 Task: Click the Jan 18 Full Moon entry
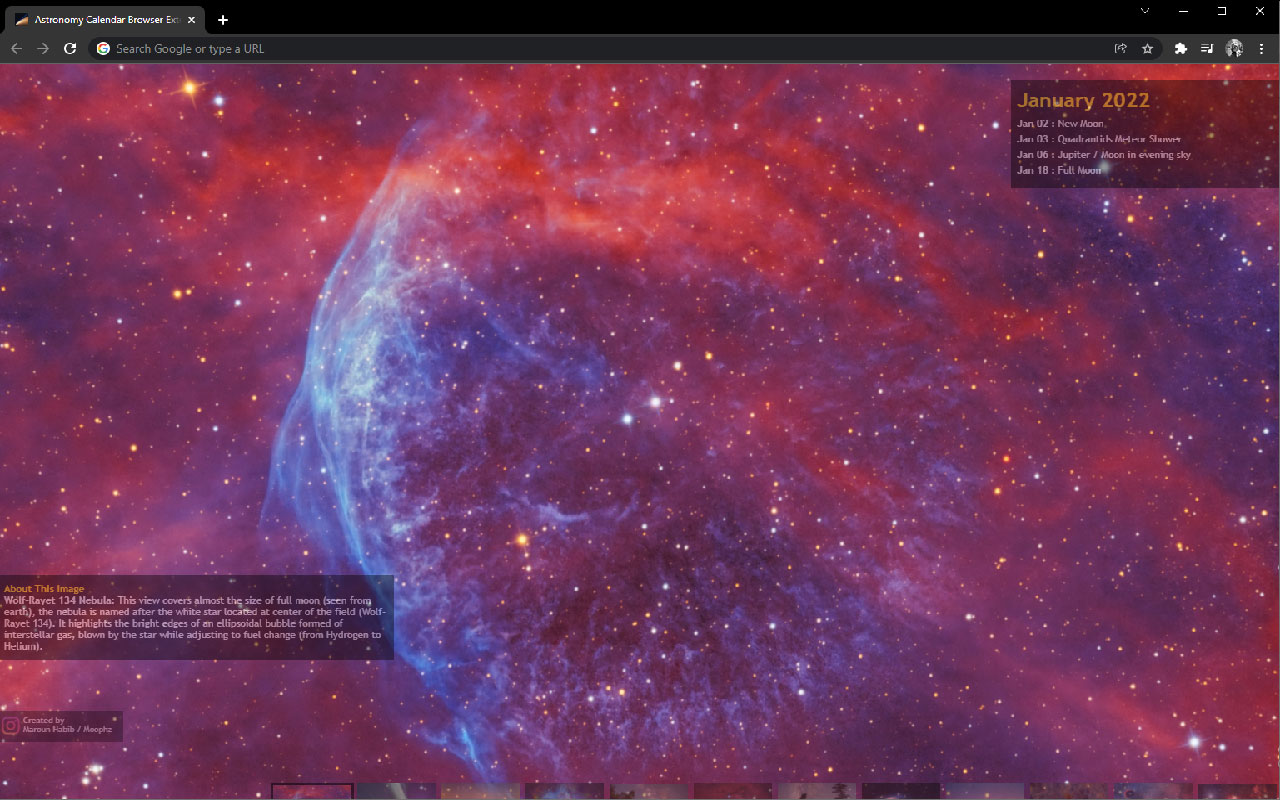pyautogui.click(x=1061, y=170)
